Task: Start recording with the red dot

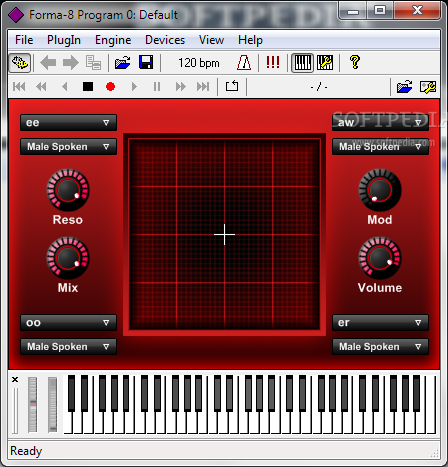Action: tap(110, 87)
